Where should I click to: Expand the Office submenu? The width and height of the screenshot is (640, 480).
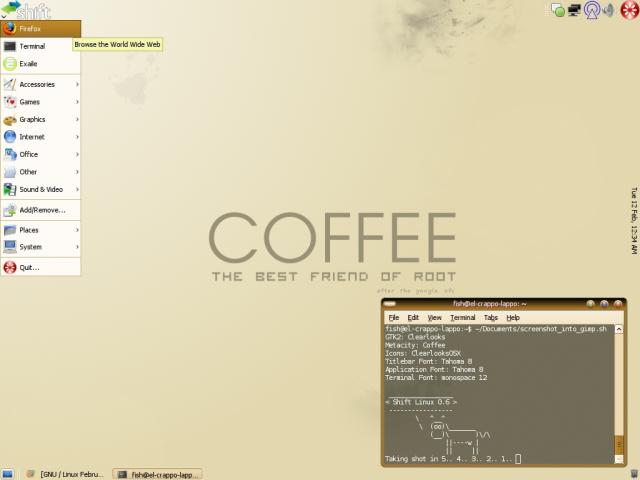40,155
